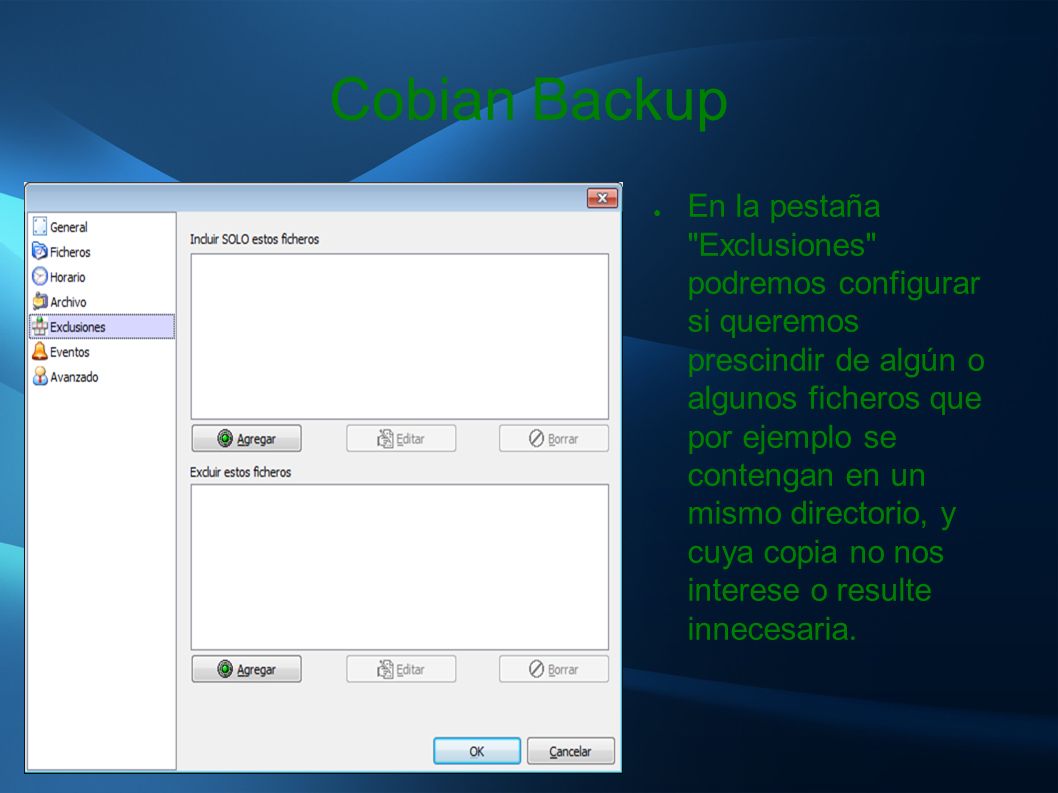Open the Horario schedule section

(x=102, y=277)
